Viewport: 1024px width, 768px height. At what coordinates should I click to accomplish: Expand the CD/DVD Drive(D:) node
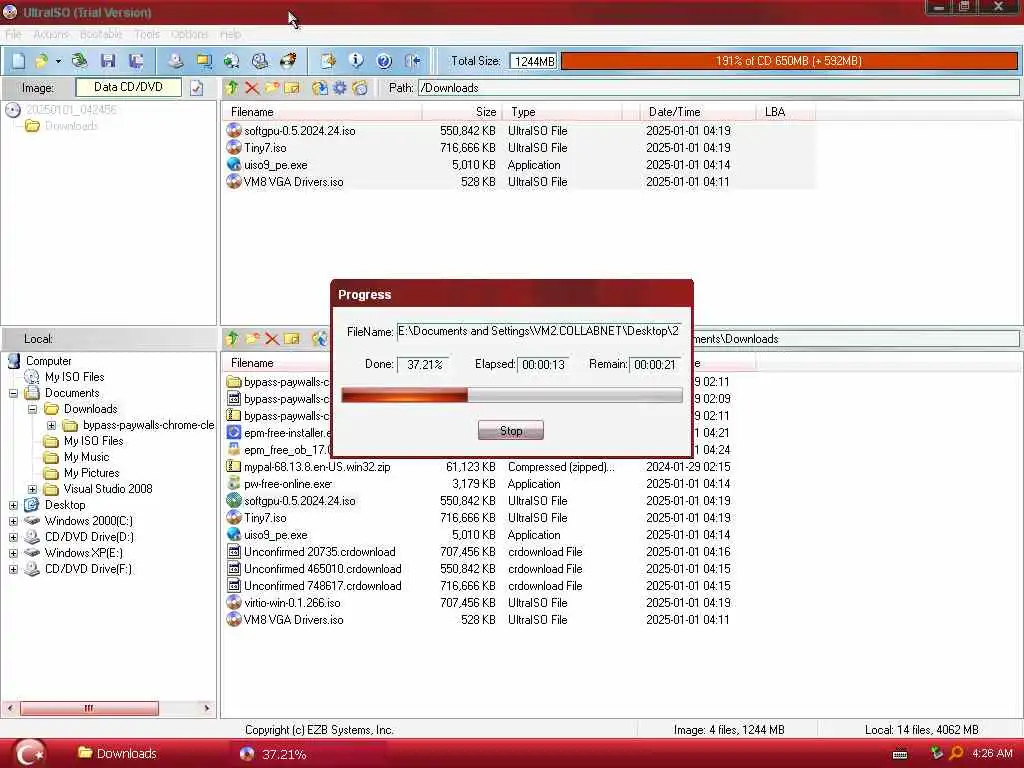click(13, 537)
